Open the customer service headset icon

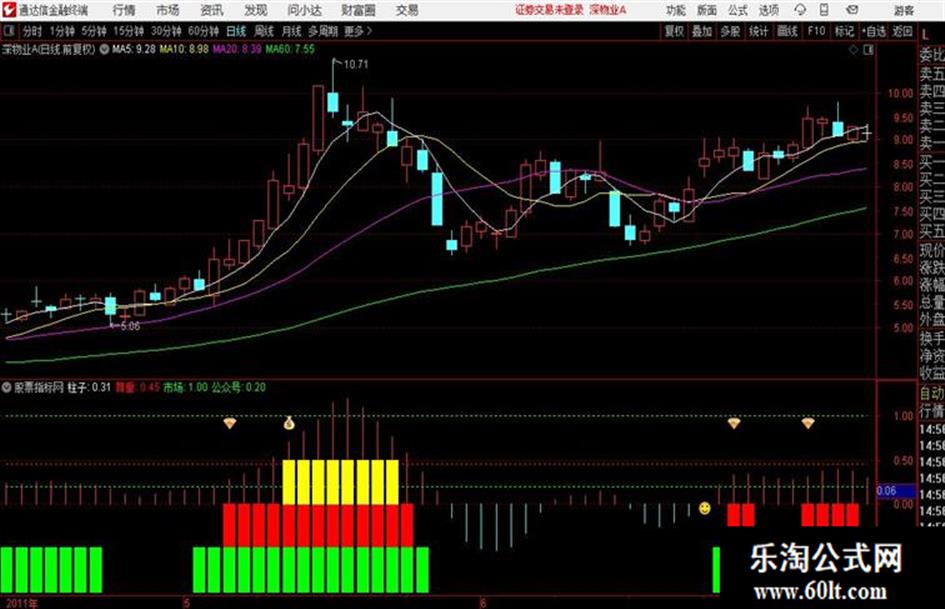(x=800, y=10)
